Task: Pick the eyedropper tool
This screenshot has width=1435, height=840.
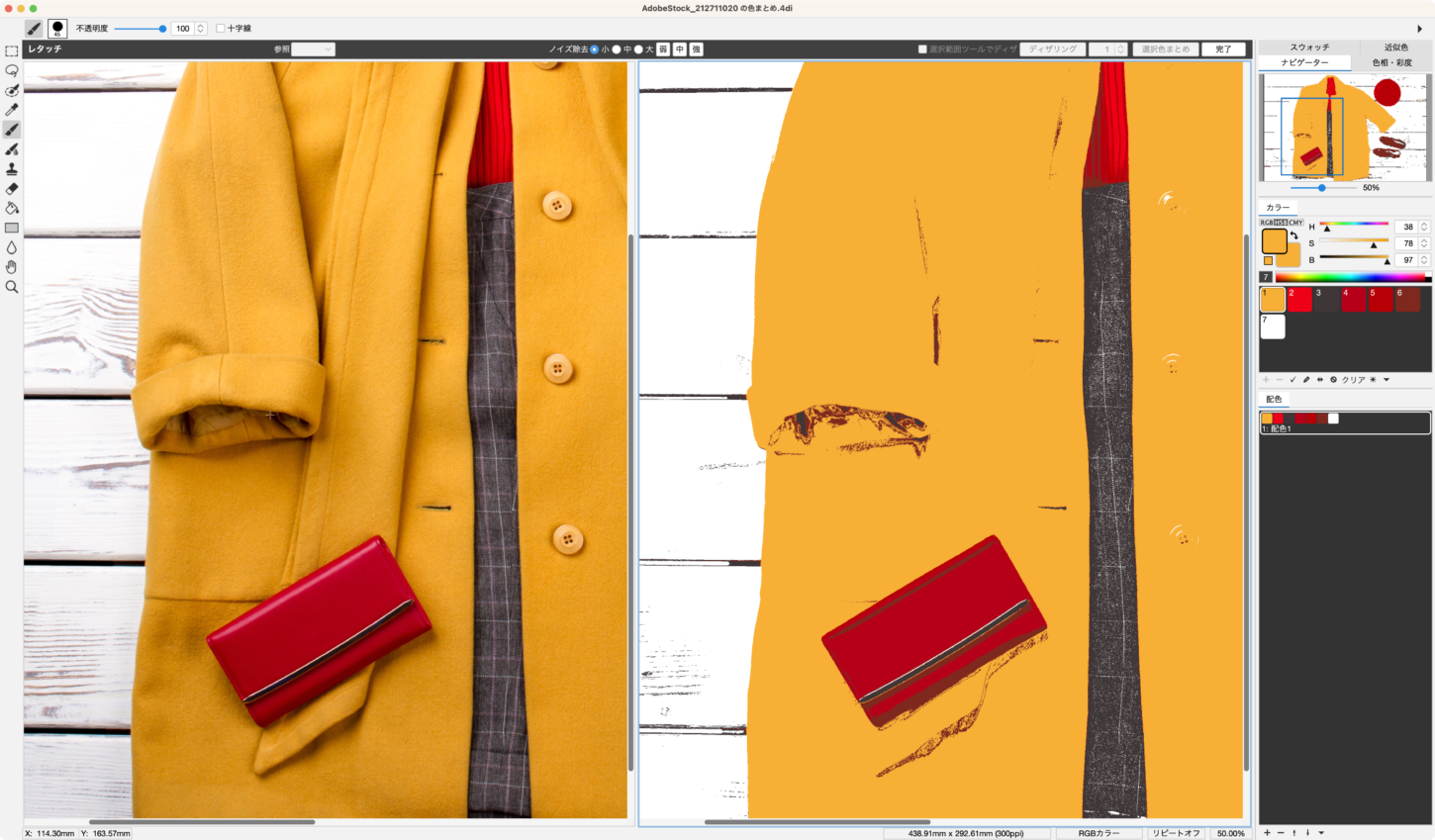Action: click(12, 110)
